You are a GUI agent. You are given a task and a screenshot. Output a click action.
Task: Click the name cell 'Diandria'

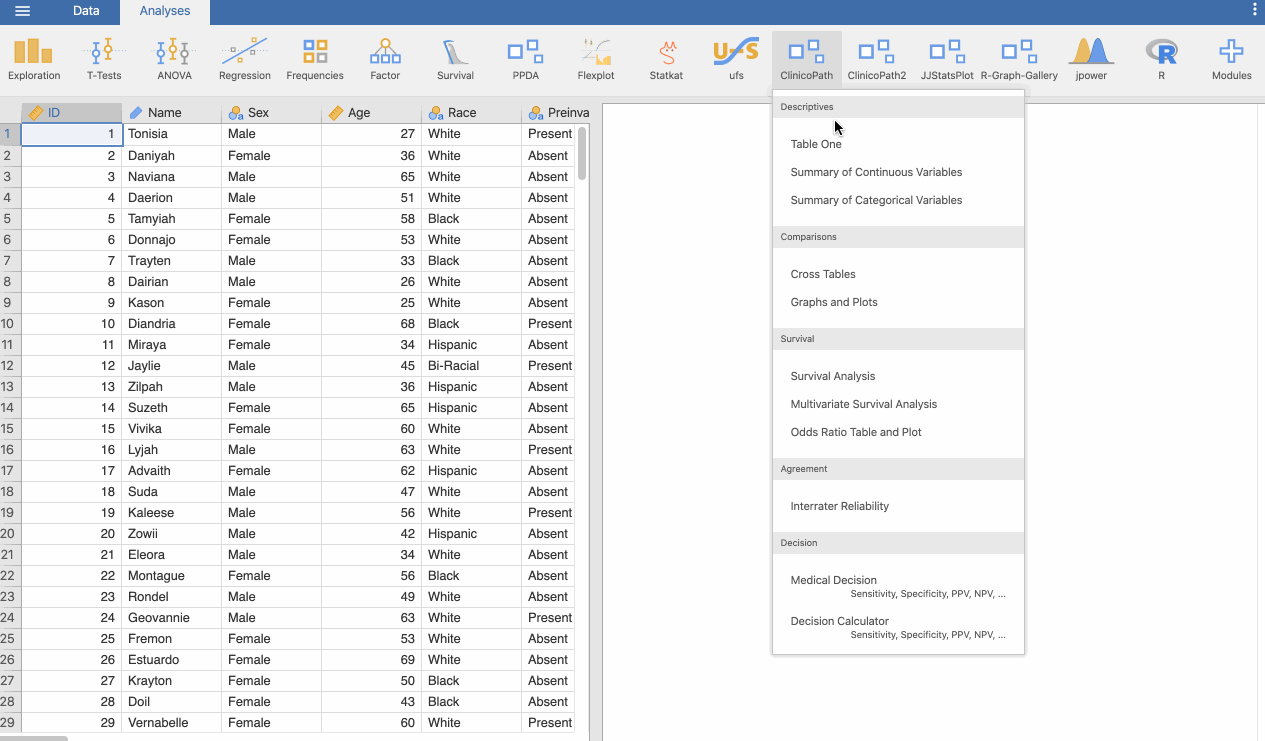171,323
